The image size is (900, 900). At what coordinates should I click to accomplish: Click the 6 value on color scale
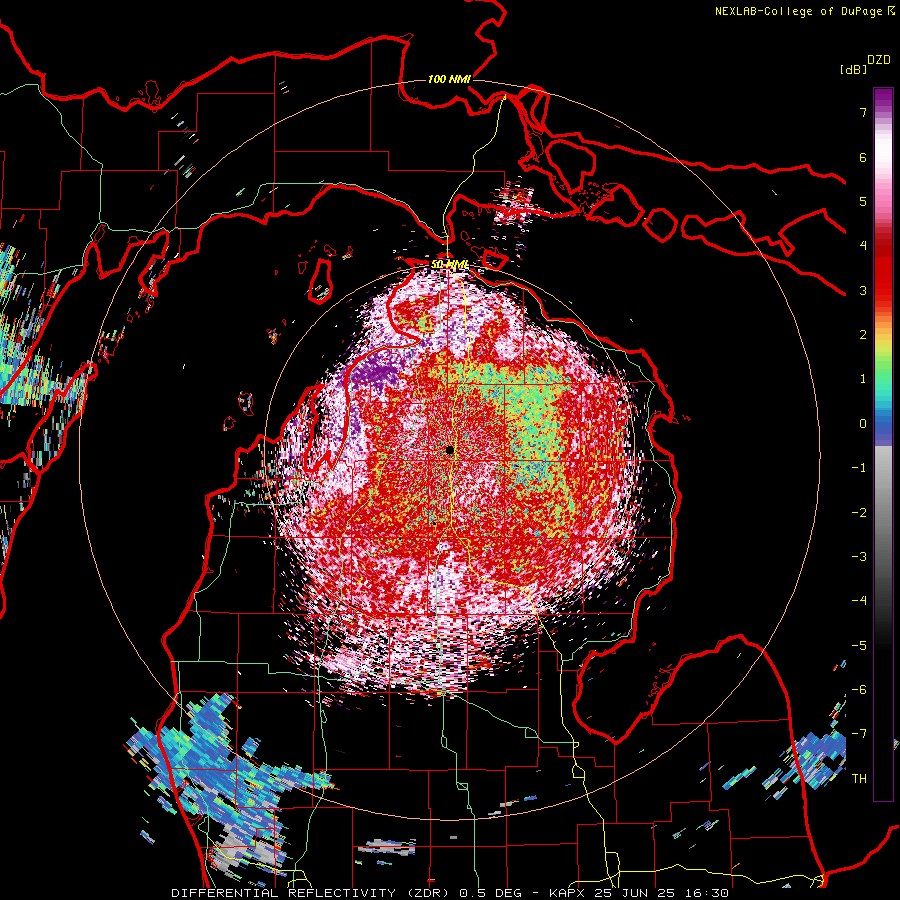[x=863, y=157]
